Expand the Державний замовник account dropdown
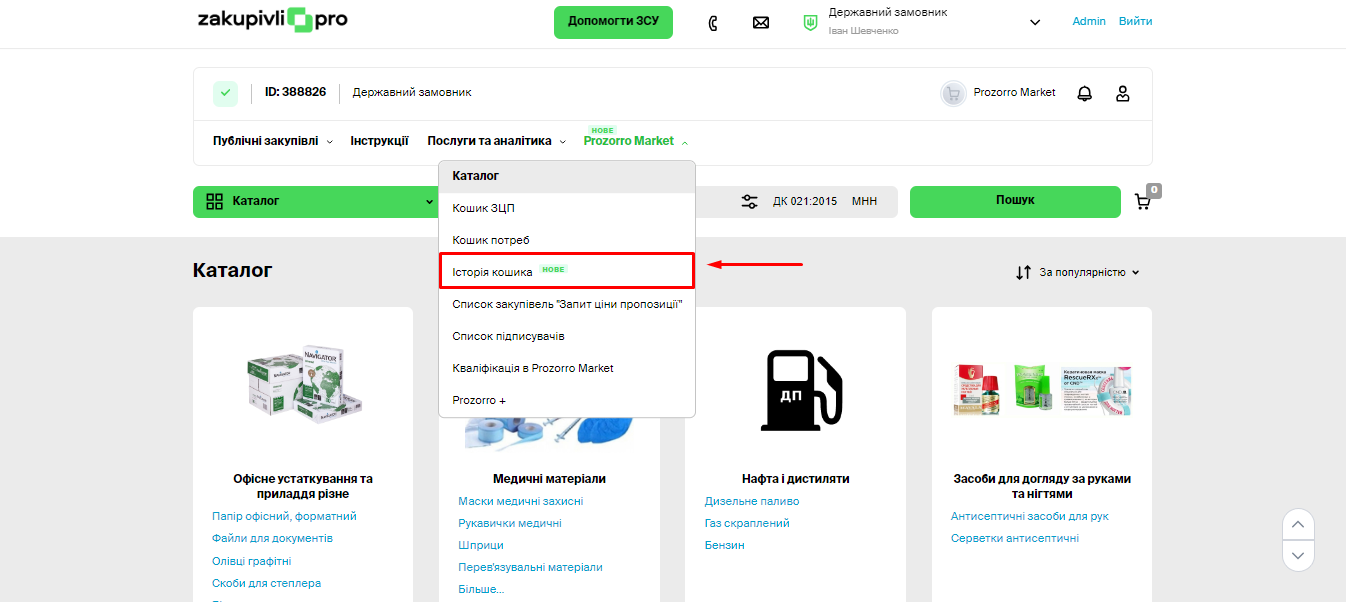Image resolution: width=1346 pixels, height=602 pixels. click(x=1034, y=22)
